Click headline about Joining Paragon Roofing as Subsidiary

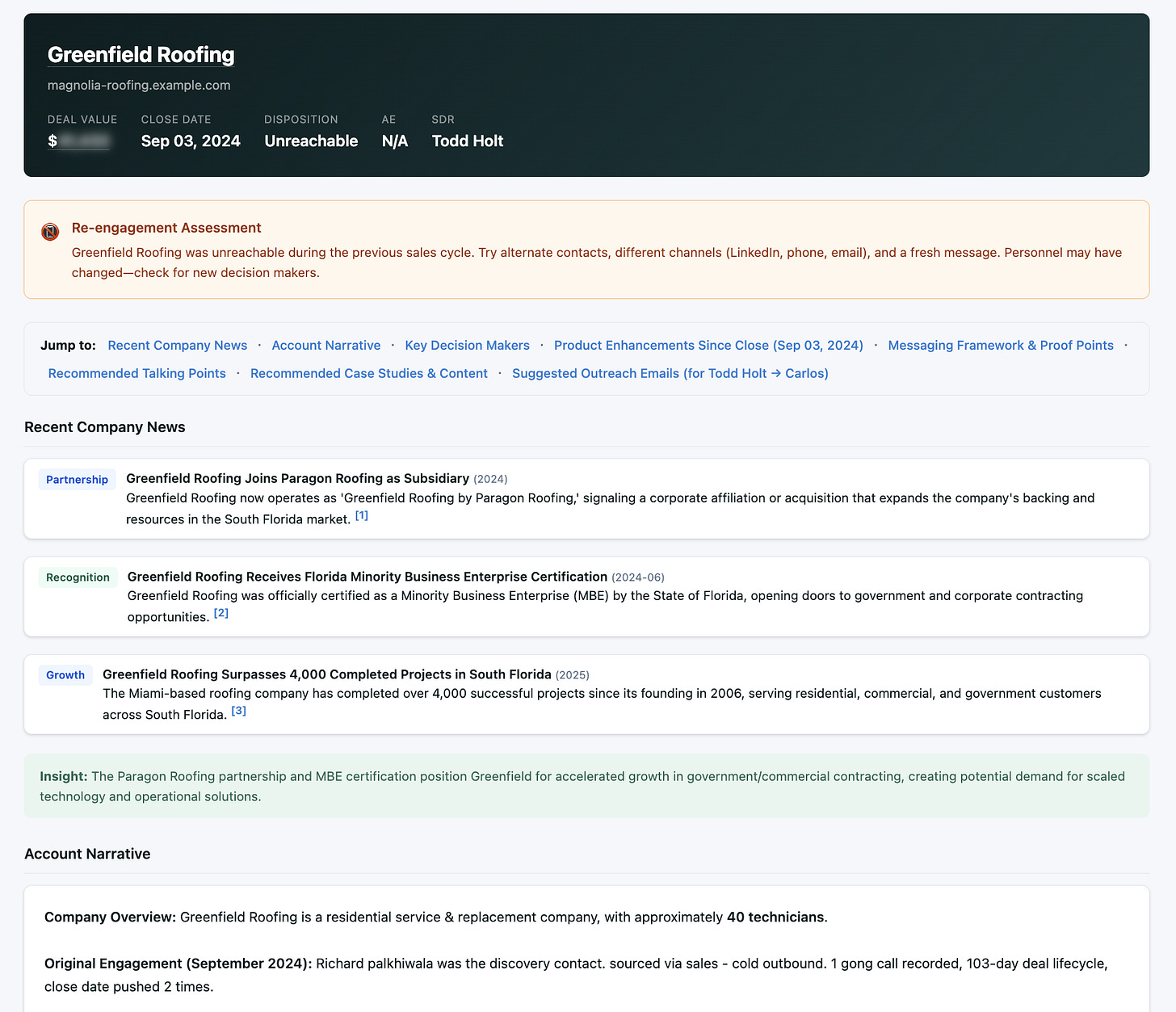pos(297,479)
